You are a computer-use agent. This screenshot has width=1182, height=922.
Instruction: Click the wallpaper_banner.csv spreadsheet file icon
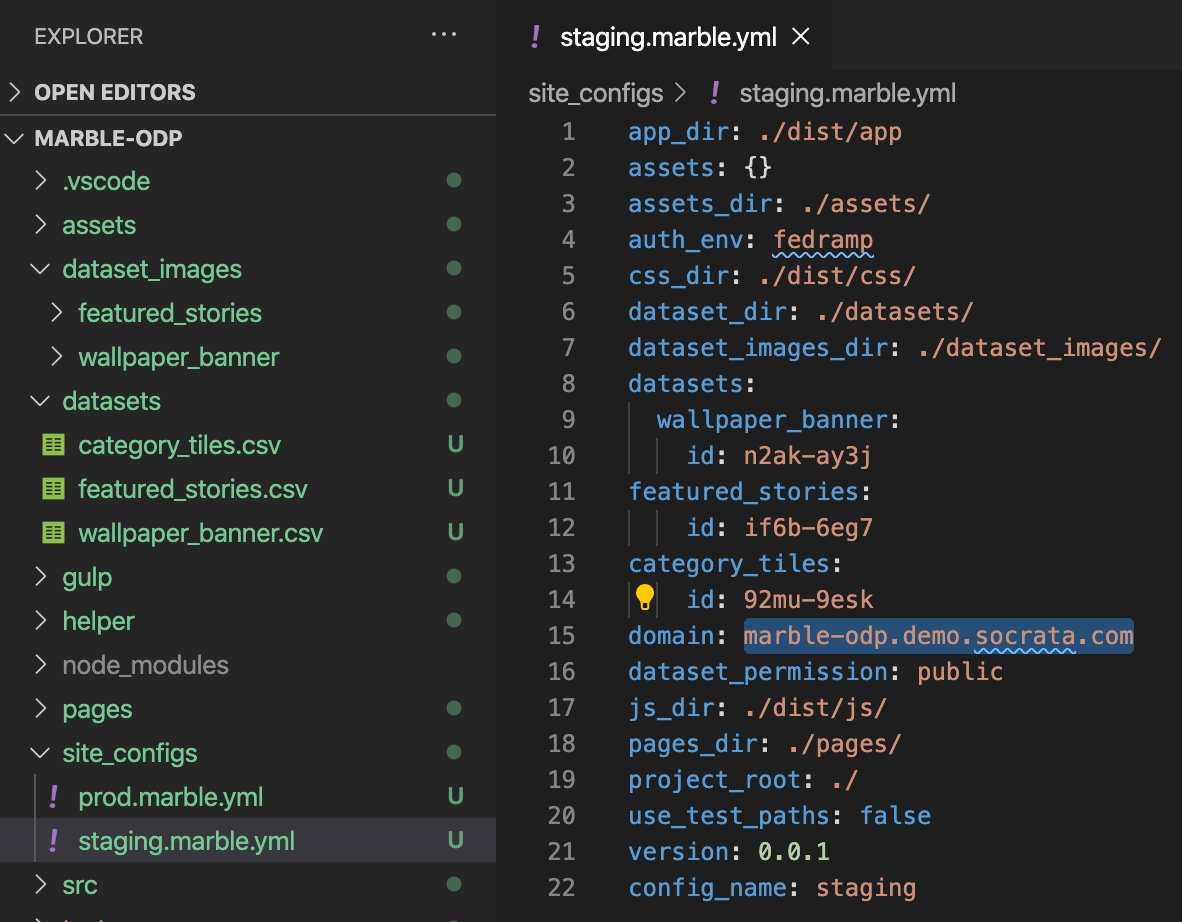pyautogui.click(x=53, y=533)
